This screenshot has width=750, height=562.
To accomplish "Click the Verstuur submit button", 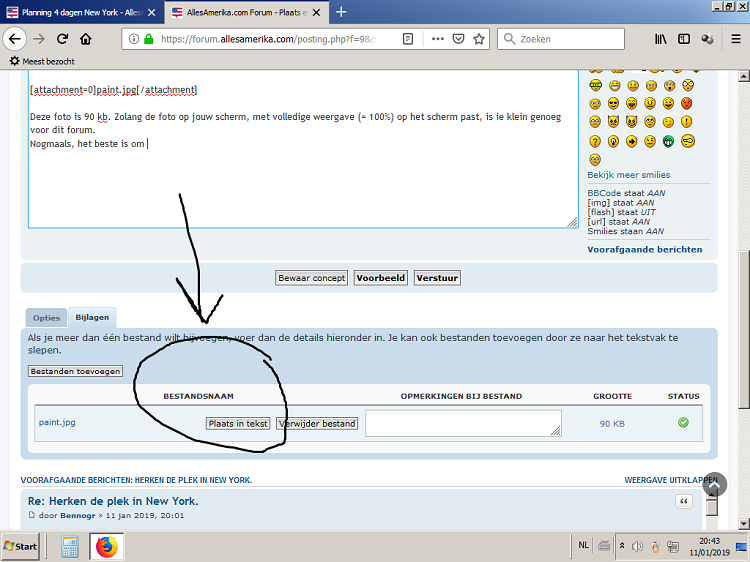I will (x=437, y=278).
